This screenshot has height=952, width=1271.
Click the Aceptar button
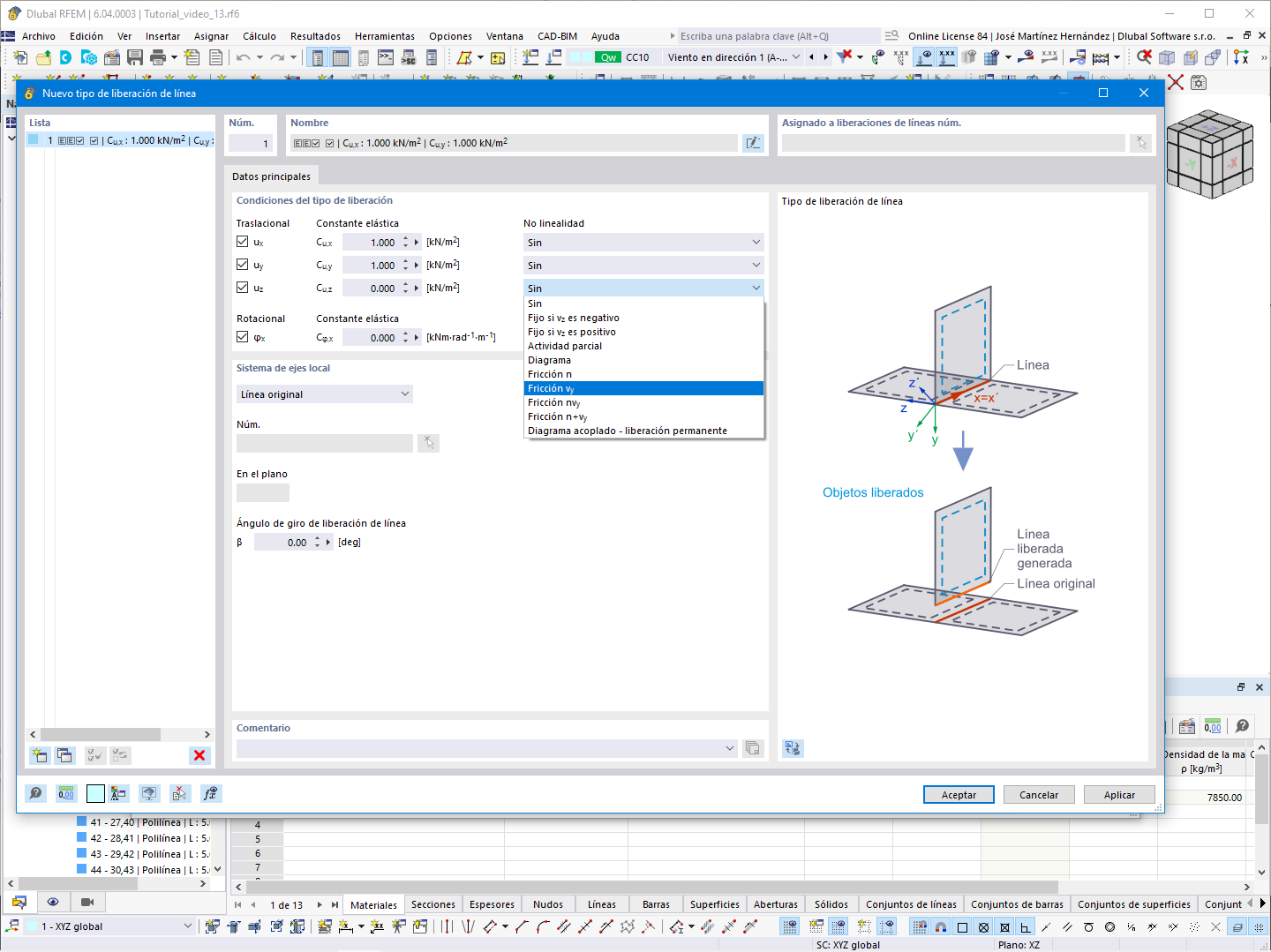pos(959,795)
